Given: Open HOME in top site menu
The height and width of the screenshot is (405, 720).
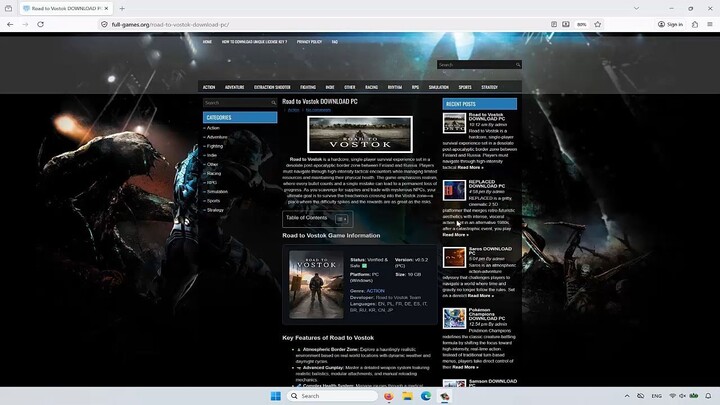Looking at the screenshot, I should (x=208, y=42).
